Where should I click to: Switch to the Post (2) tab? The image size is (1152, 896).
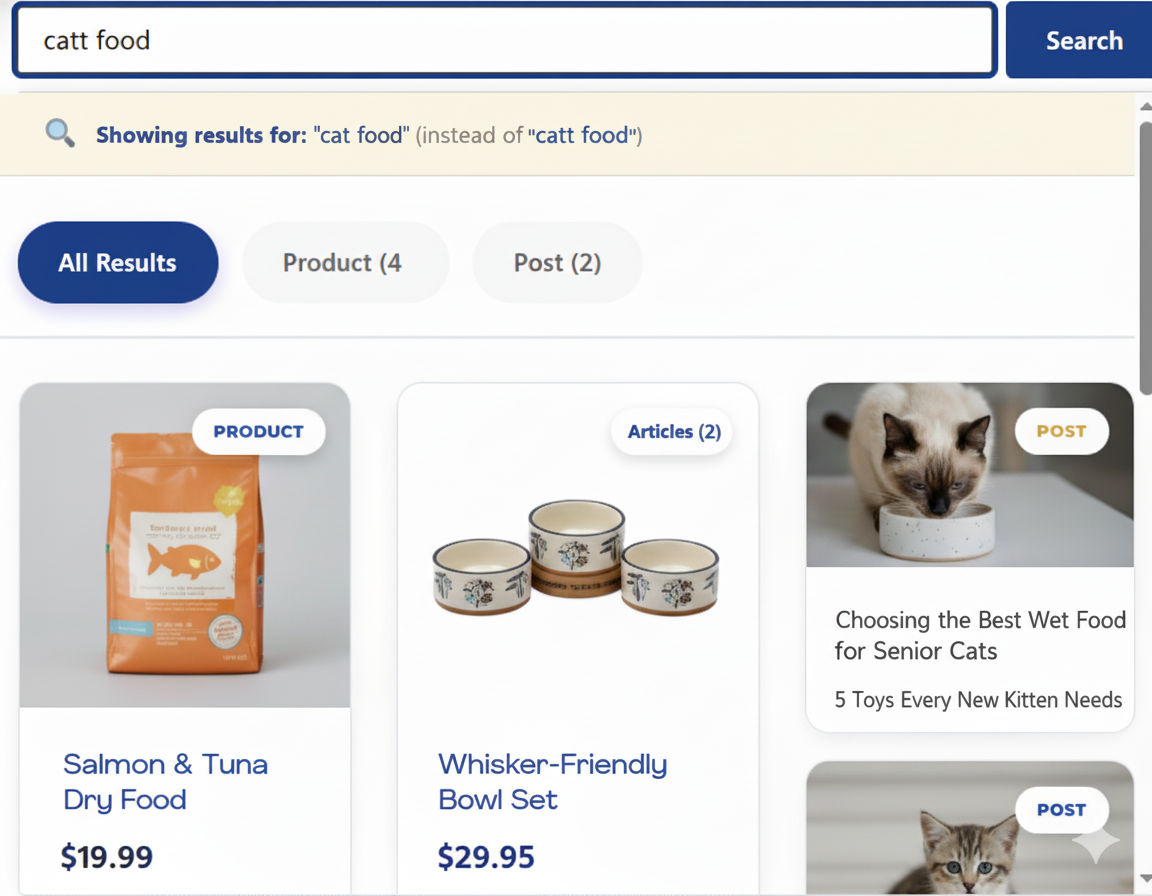(557, 263)
